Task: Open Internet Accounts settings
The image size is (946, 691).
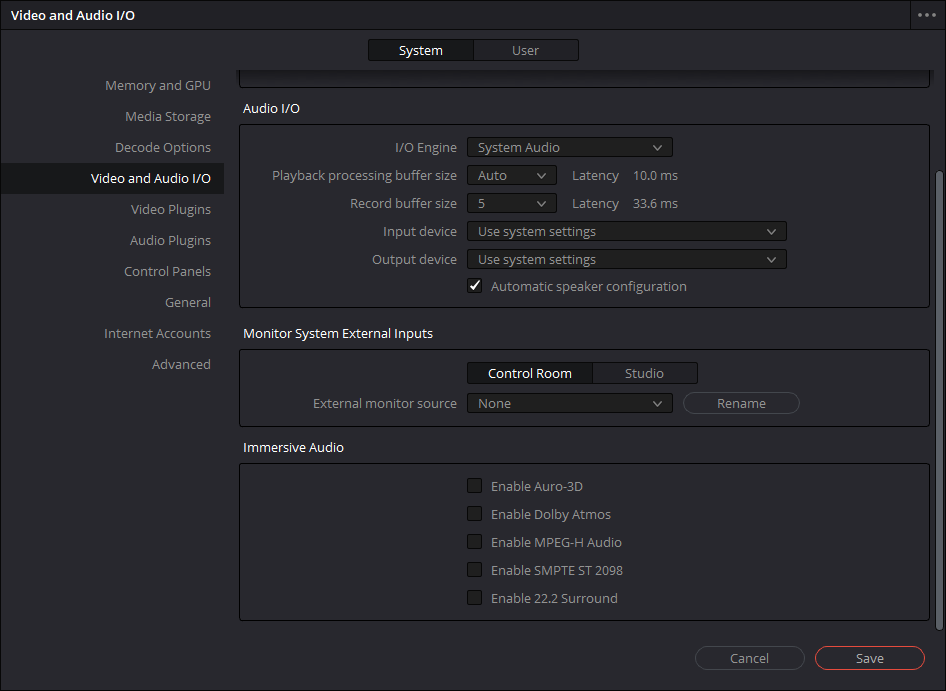Action: [157, 333]
